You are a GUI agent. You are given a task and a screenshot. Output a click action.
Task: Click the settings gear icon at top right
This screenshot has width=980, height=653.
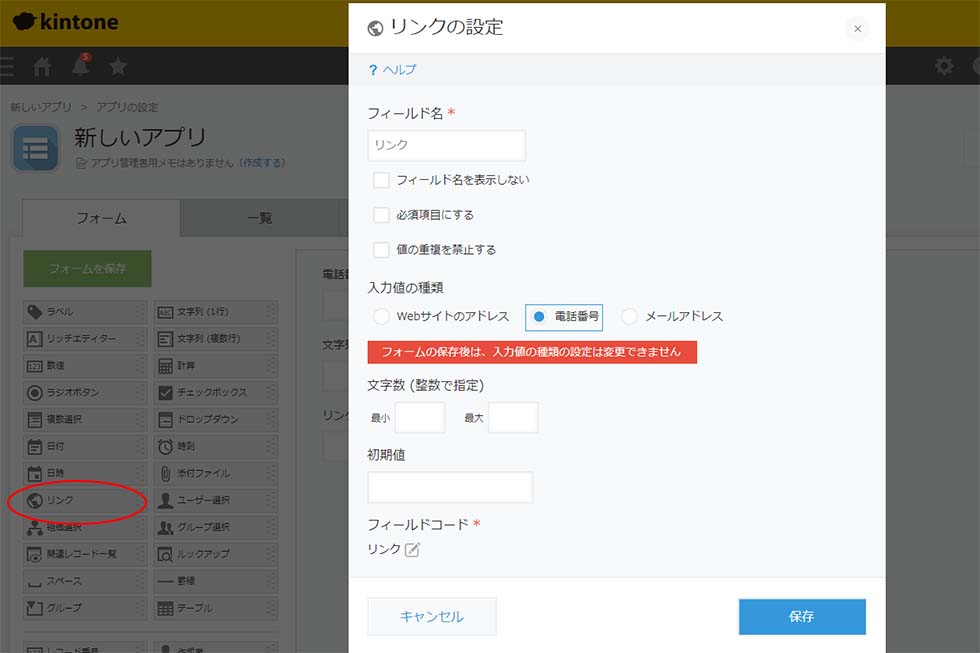[943, 66]
